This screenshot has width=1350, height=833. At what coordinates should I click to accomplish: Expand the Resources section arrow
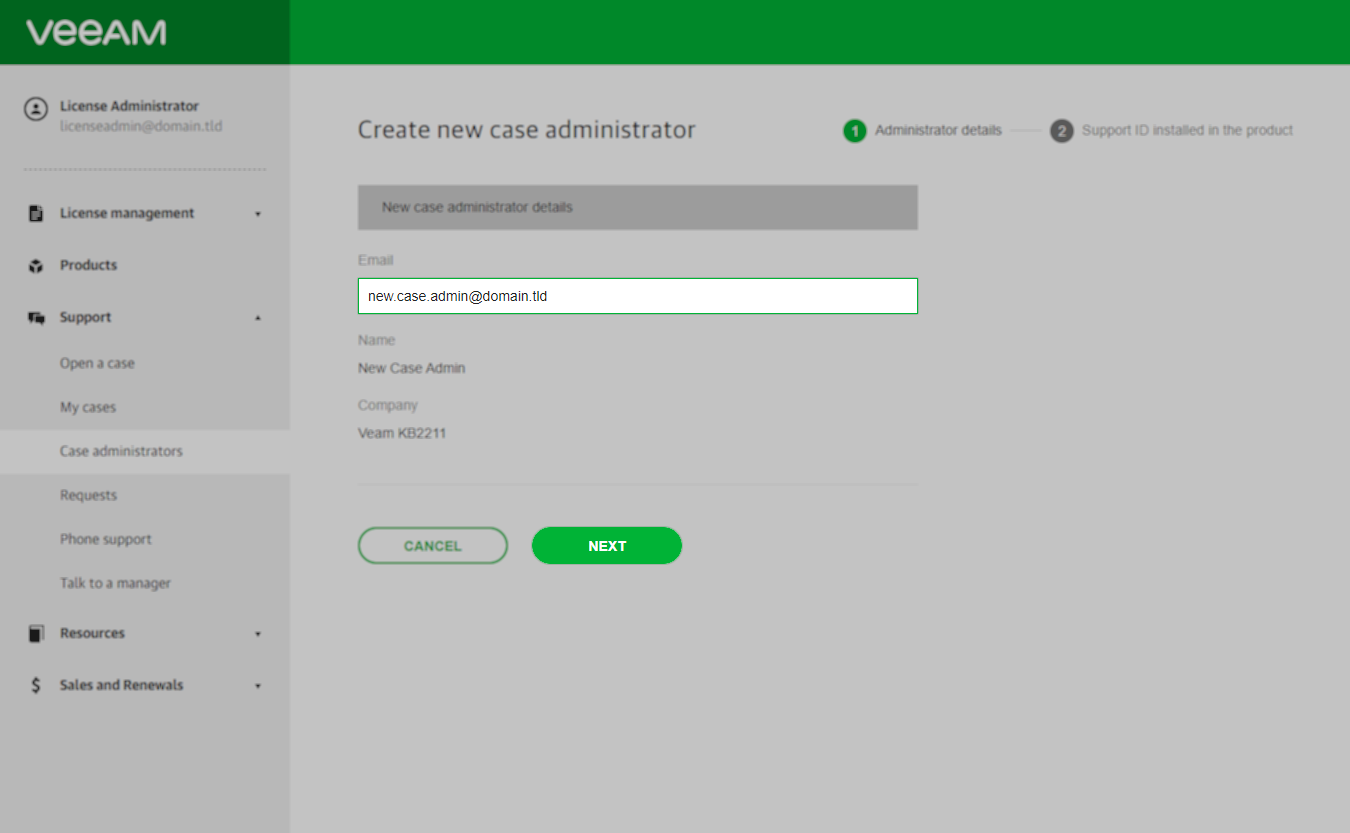point(258,634)
